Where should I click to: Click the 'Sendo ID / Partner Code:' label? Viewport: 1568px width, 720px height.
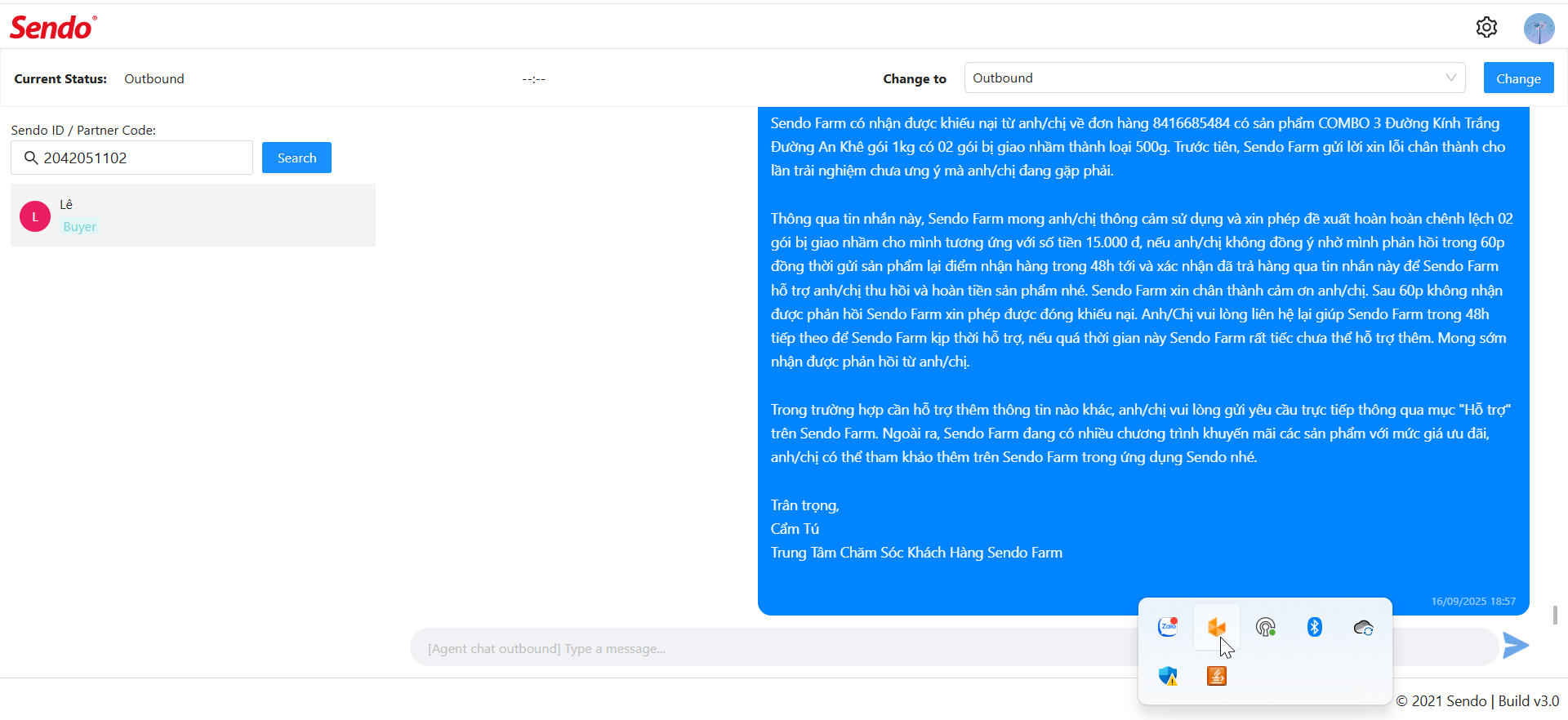pyautogui.click(x=83, y=130)
